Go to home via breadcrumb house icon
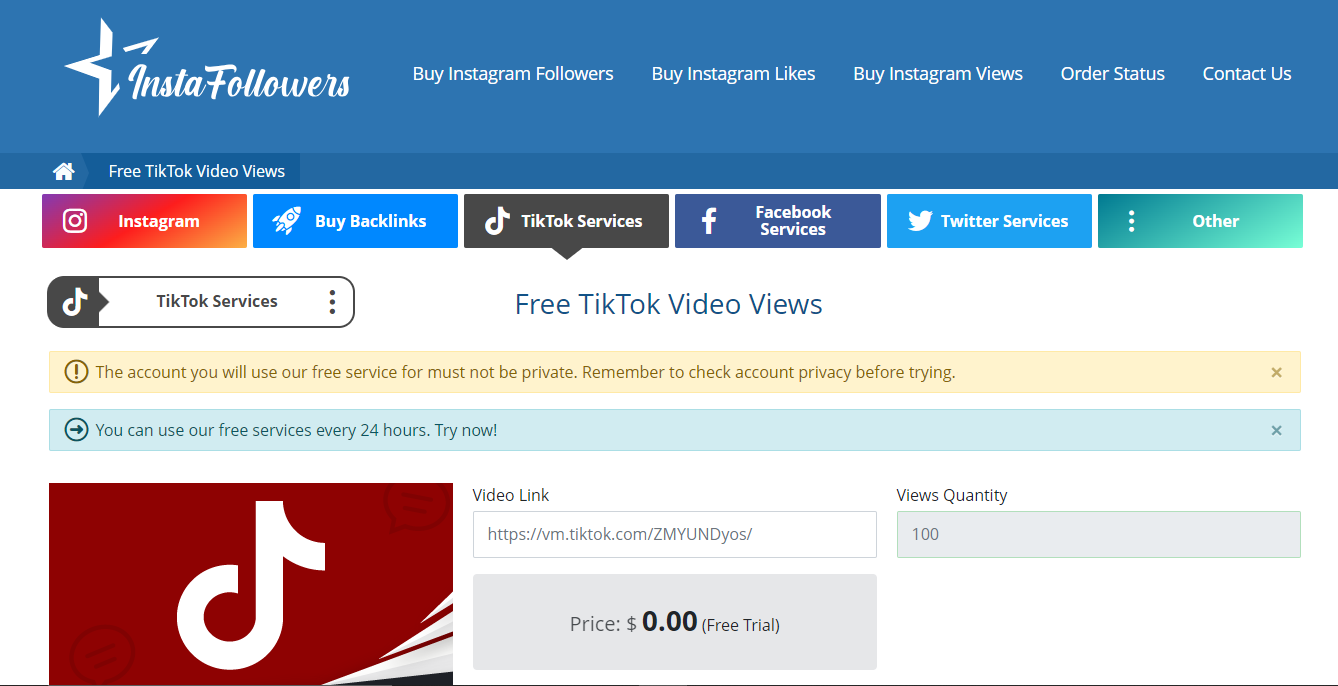Viewport: 1338px width, 686px height. coord(64,171)
